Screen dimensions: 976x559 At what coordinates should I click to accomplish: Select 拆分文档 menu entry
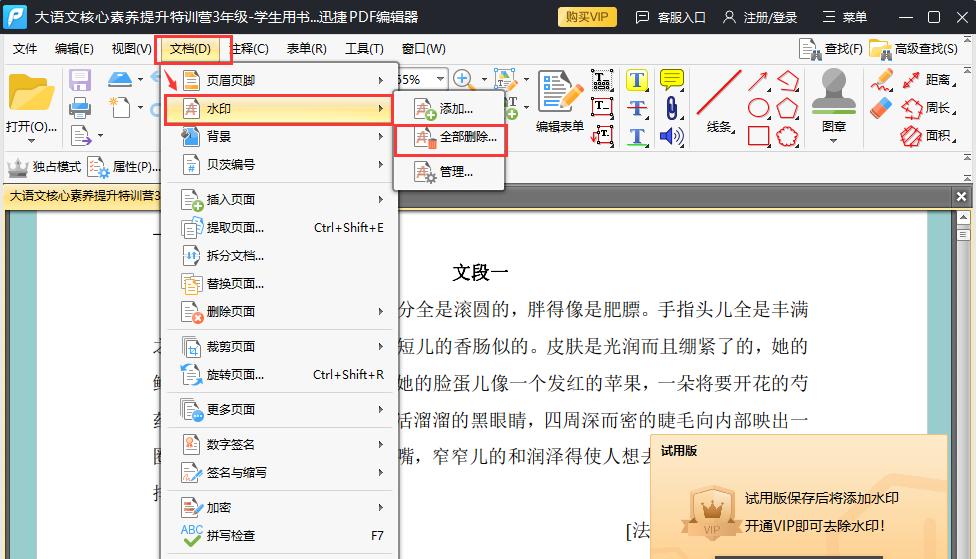point(281,256)
